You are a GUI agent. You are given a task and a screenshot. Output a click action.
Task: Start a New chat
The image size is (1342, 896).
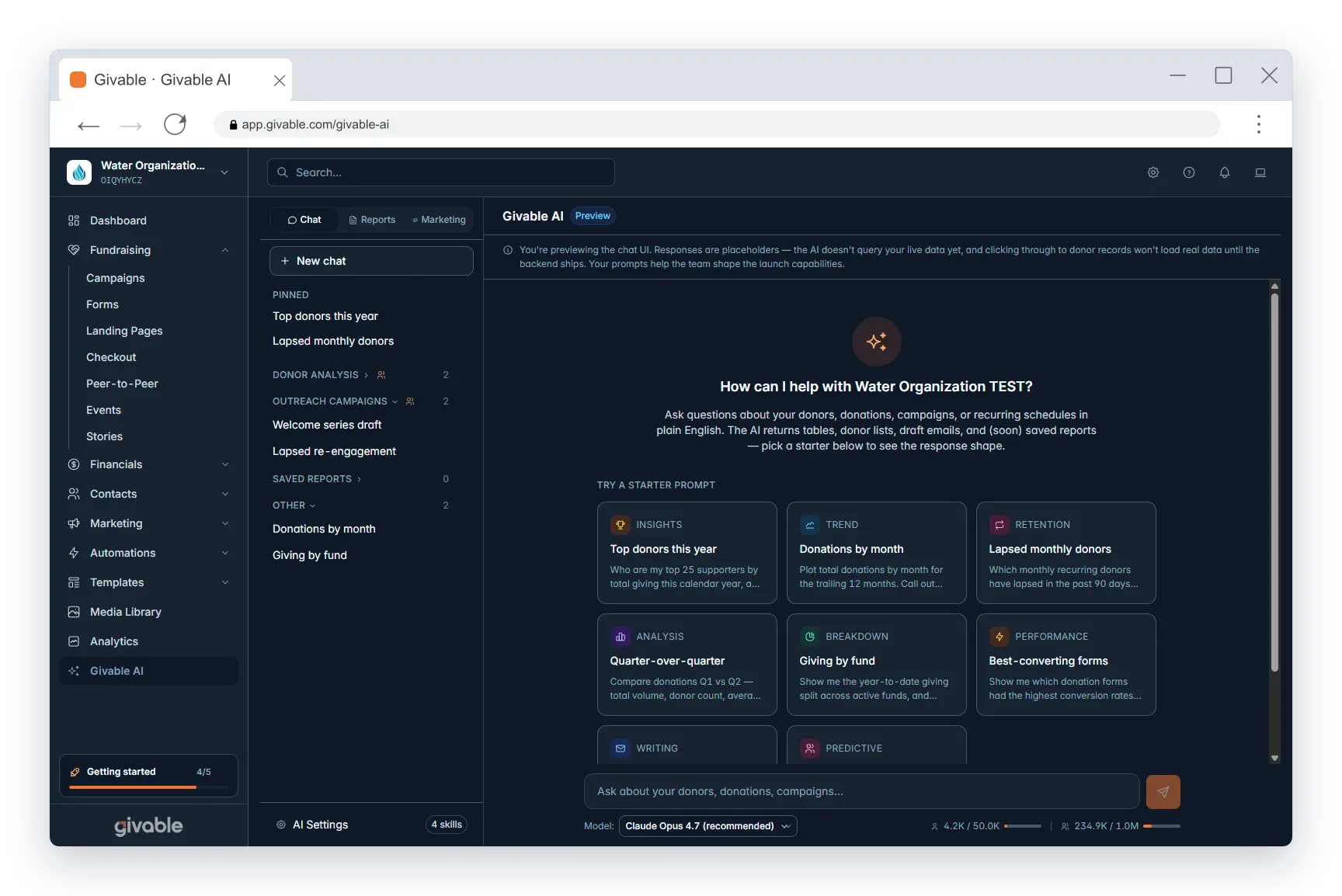(x=371, y=261)
